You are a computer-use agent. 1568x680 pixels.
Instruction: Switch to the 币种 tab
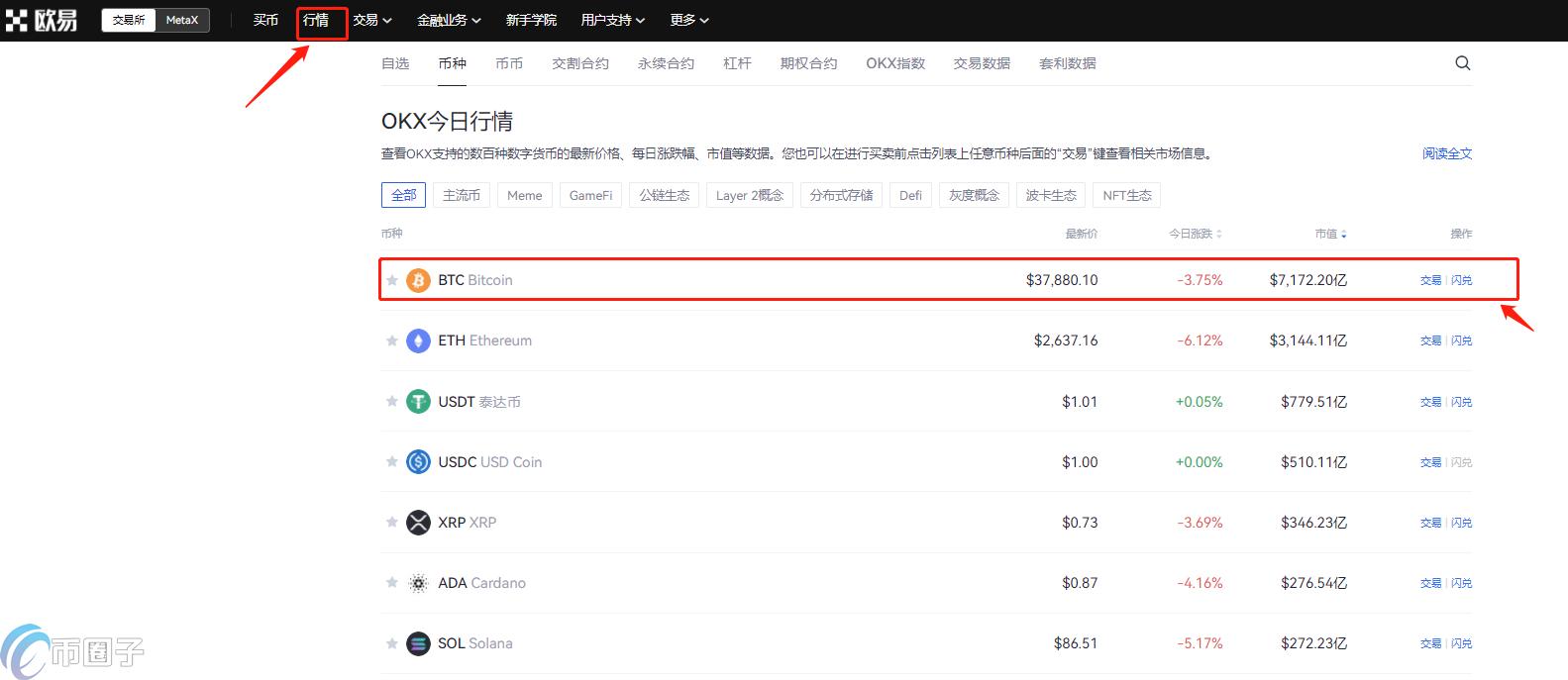pos(452,63)
